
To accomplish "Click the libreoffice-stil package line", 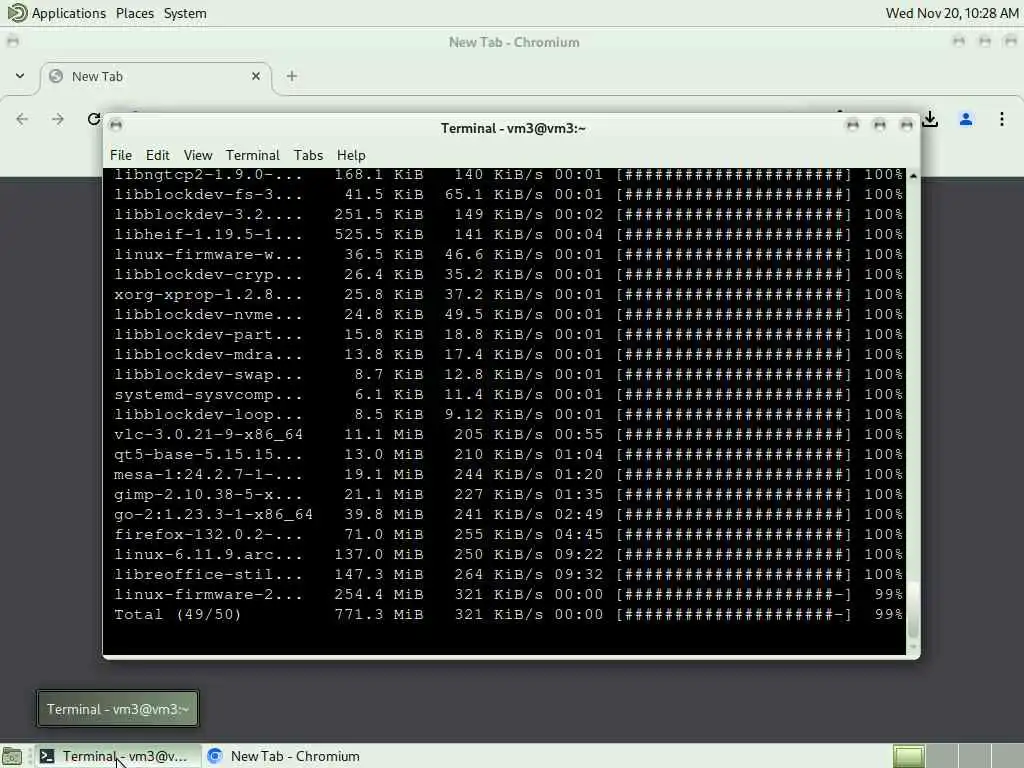I will (x=508, y=574).
